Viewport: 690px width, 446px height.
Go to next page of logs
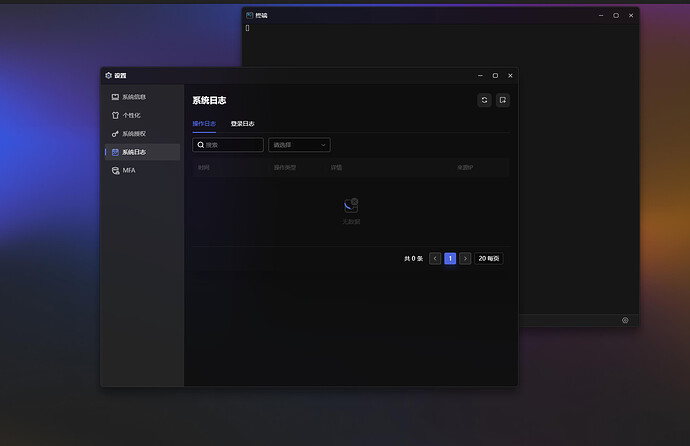(465, 258)
